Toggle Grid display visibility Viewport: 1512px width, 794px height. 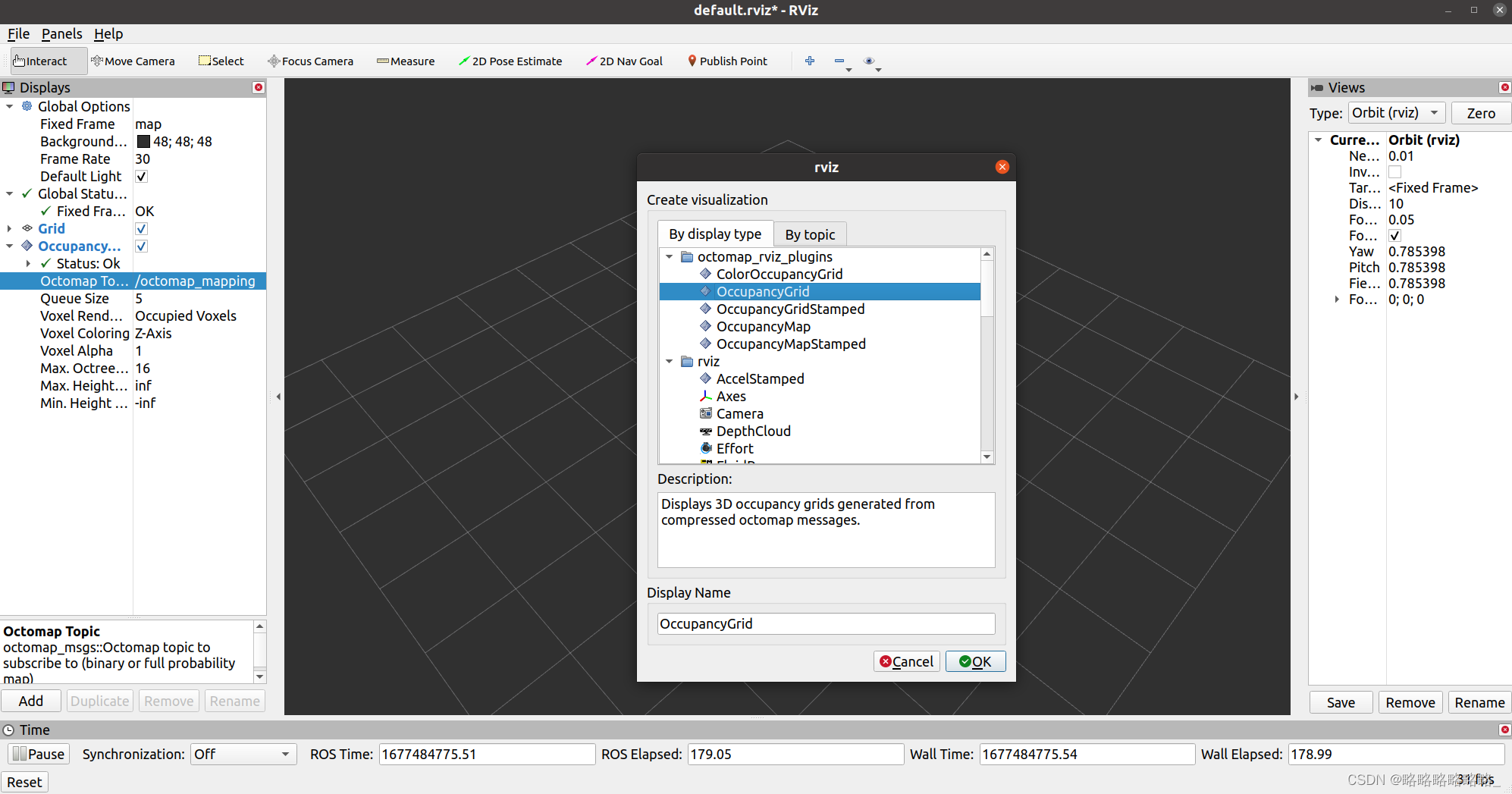tap(141, 228)
